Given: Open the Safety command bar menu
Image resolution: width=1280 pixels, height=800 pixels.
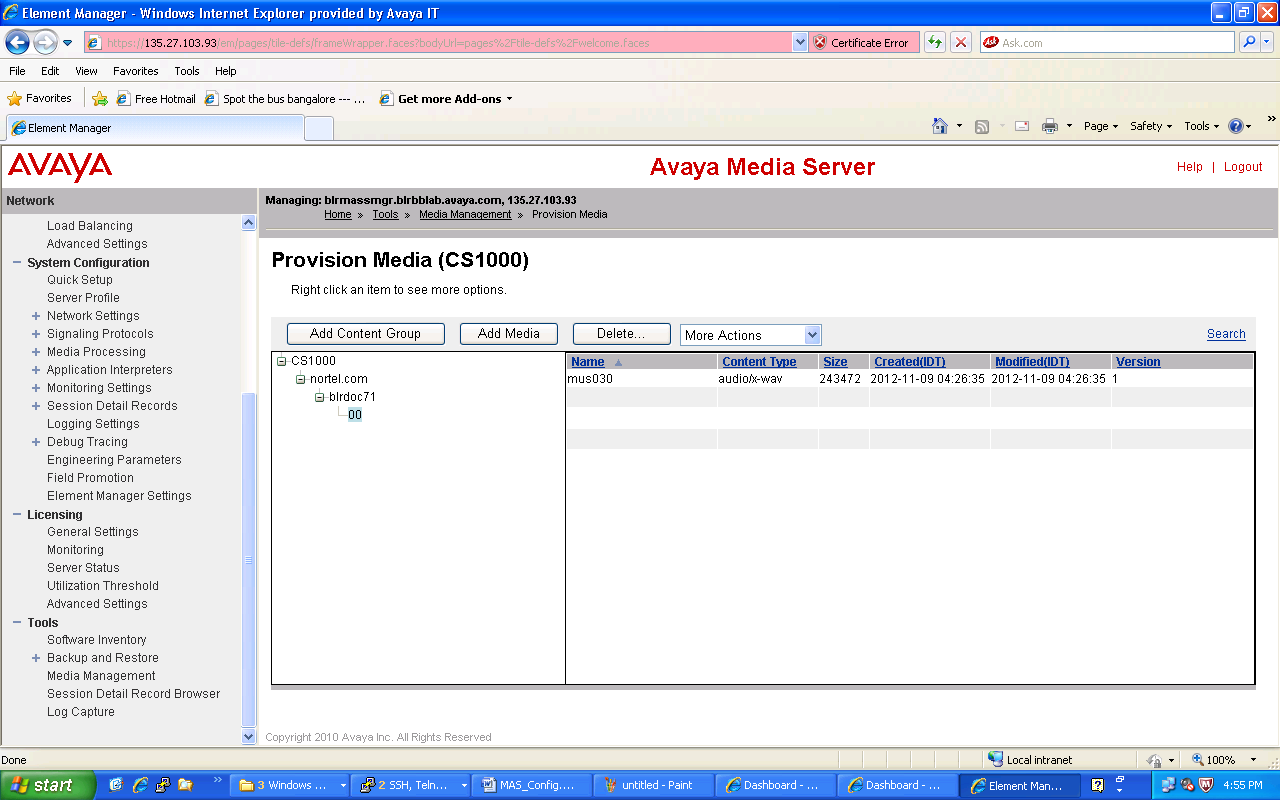Looking at the screenshot, I should pos(1151,126).
